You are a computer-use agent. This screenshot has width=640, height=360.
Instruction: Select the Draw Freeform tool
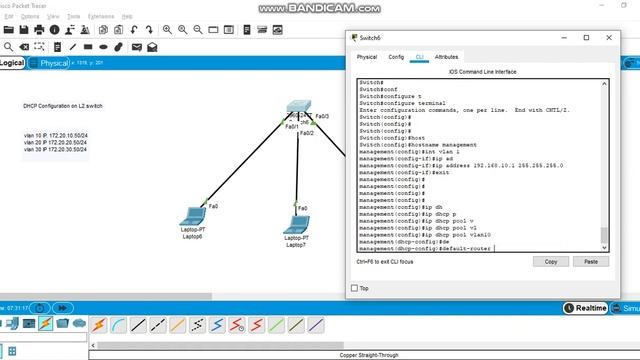click(x=118, y=47)
